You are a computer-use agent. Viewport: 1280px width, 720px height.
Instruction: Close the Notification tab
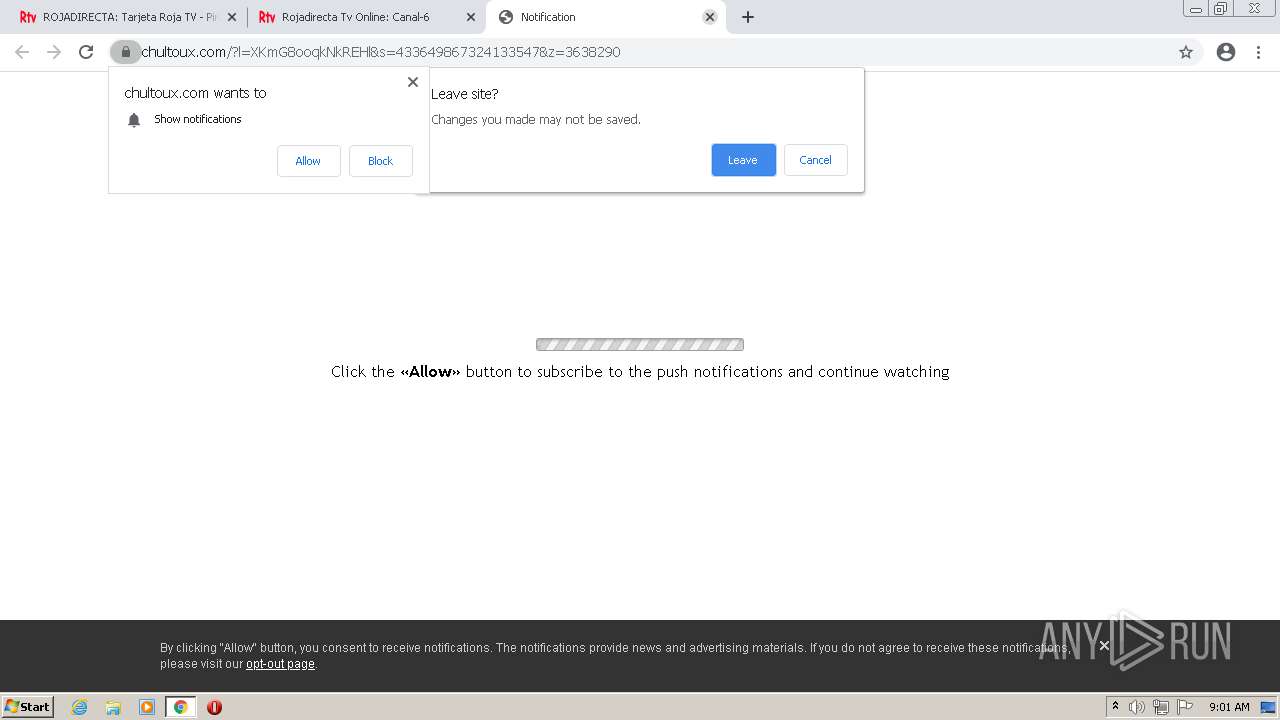click(710, 17)
